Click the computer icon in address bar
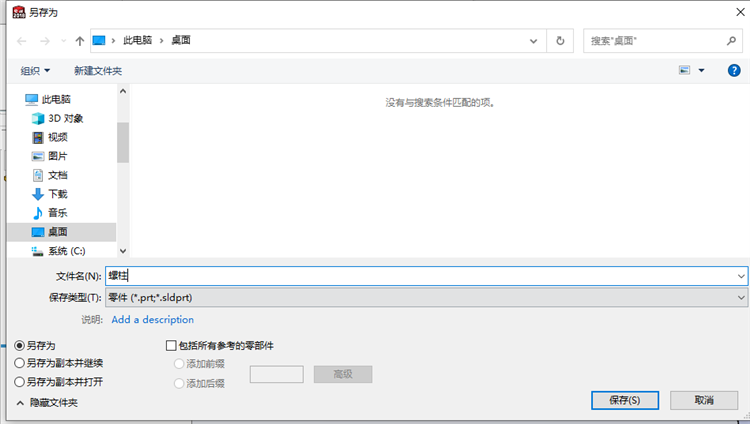750x424 pixels. click(x=99, y=40)
